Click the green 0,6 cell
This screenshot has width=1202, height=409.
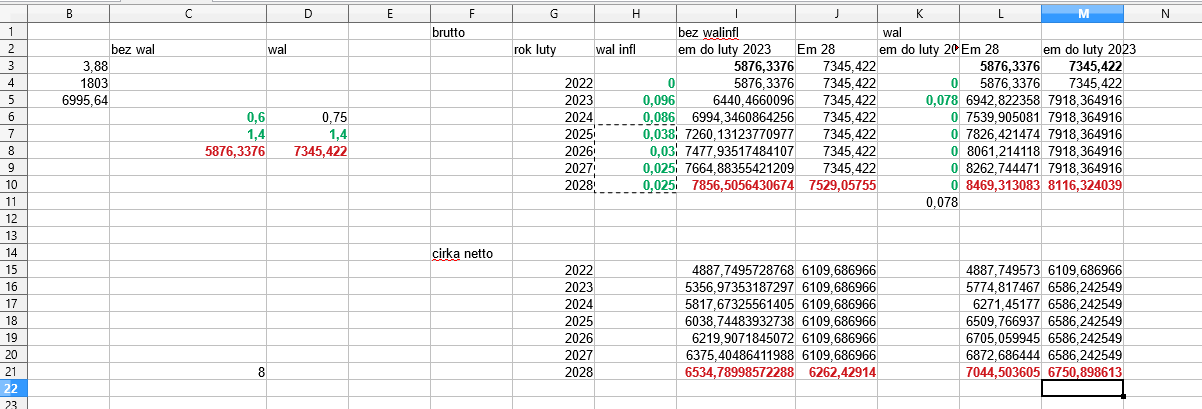click(187, 117)
